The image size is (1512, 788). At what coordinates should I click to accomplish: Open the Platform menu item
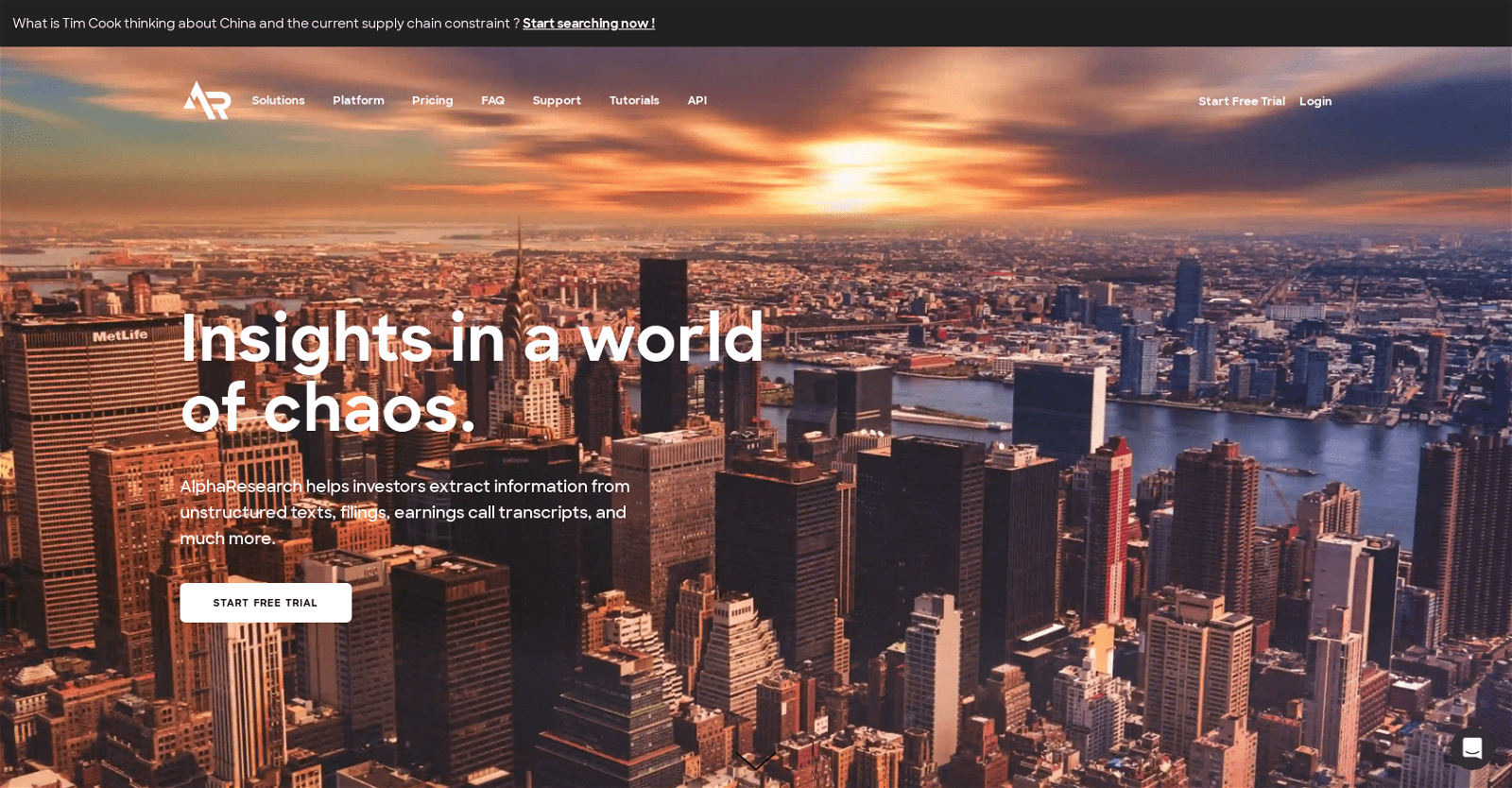(x=358, y=100)
